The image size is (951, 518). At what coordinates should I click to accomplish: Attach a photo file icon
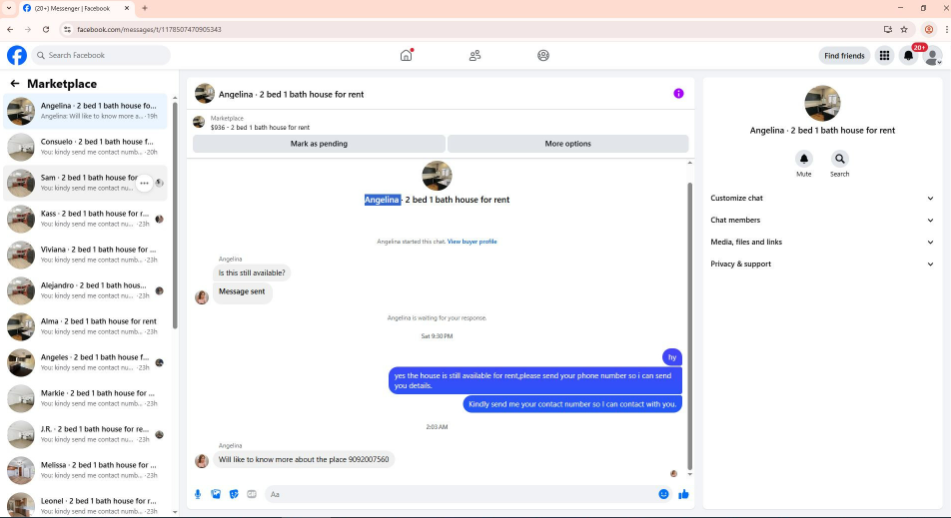tap(216, 494)
